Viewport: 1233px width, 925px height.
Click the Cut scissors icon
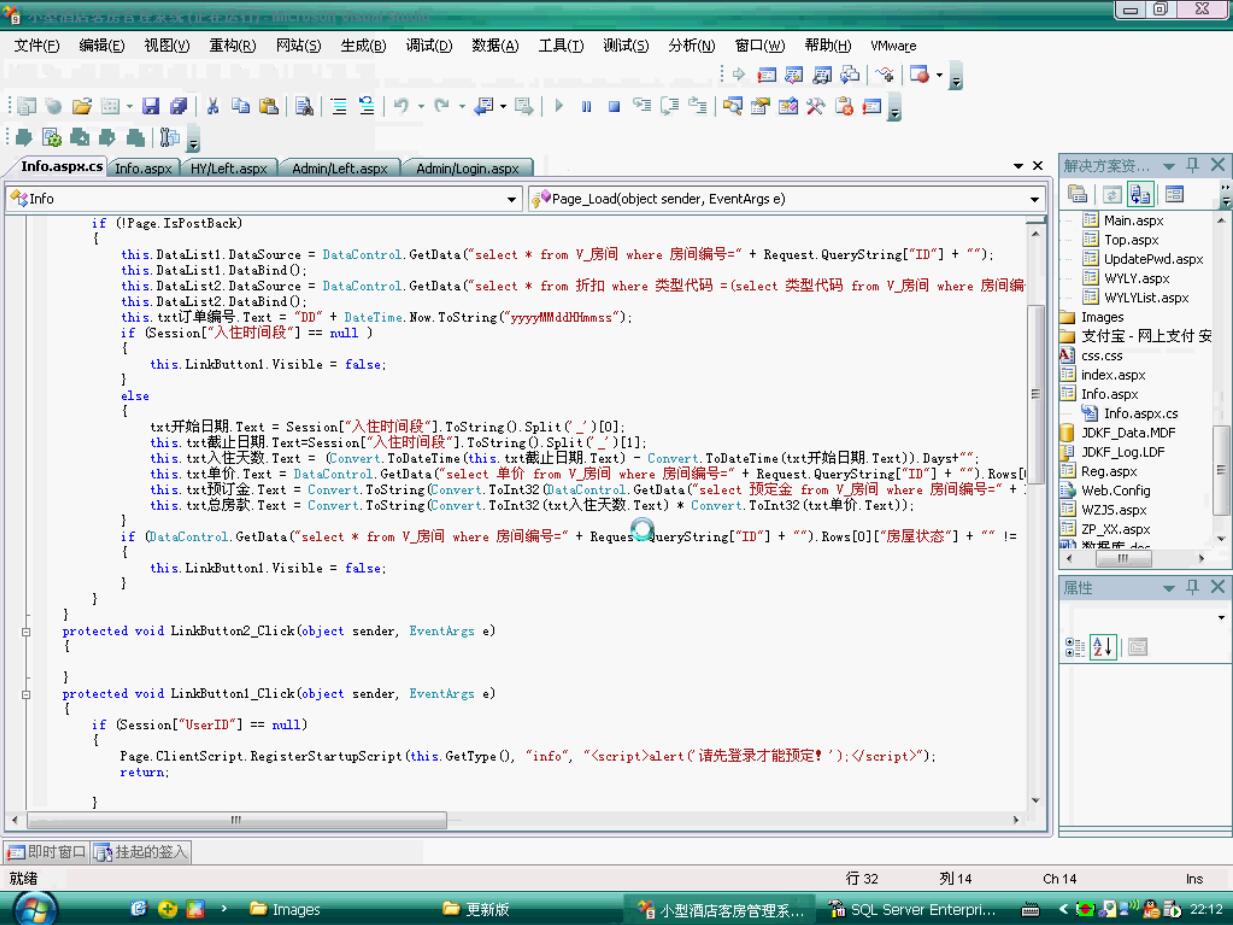pos(213,106)
